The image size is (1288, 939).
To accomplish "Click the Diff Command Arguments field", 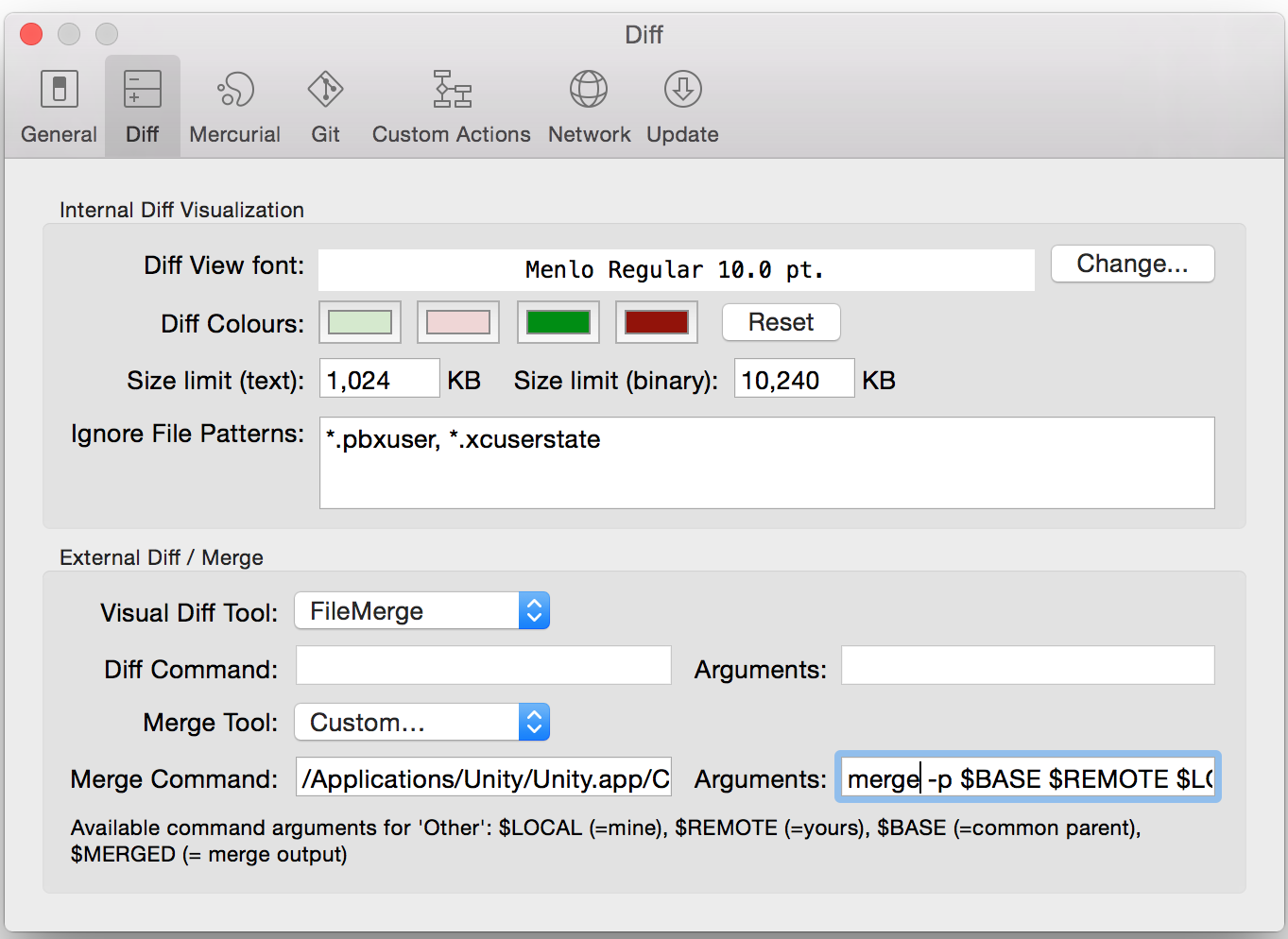I will click(x=1028, y=665).
